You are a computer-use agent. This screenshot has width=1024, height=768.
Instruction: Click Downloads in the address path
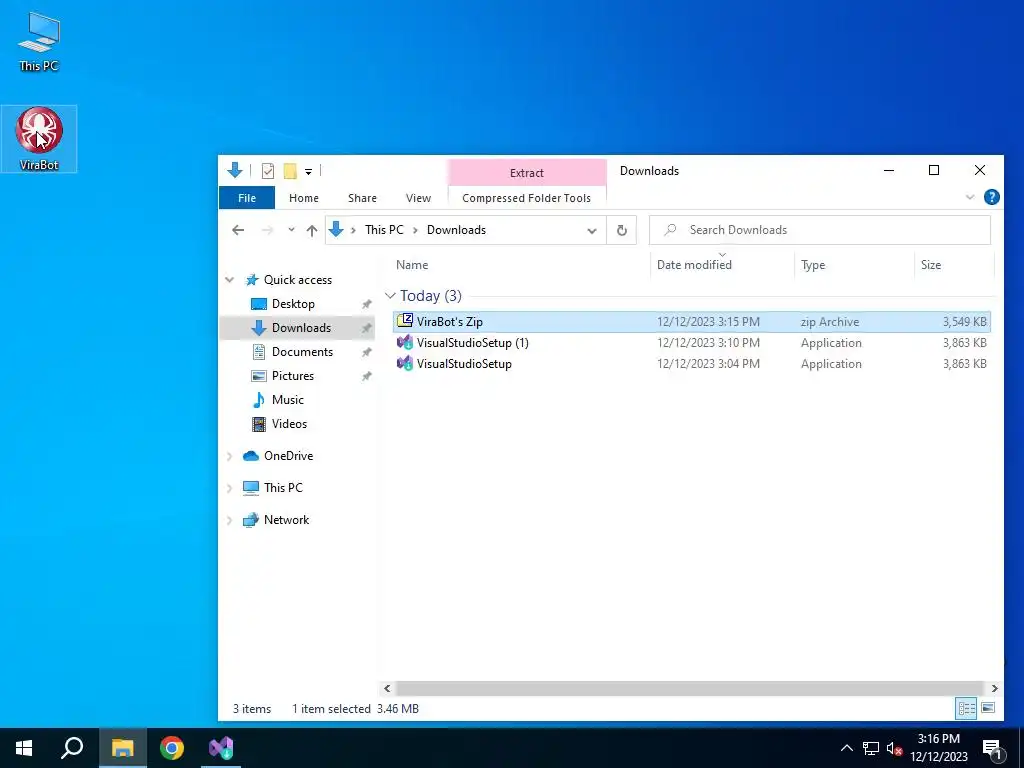tap(456, 230)
